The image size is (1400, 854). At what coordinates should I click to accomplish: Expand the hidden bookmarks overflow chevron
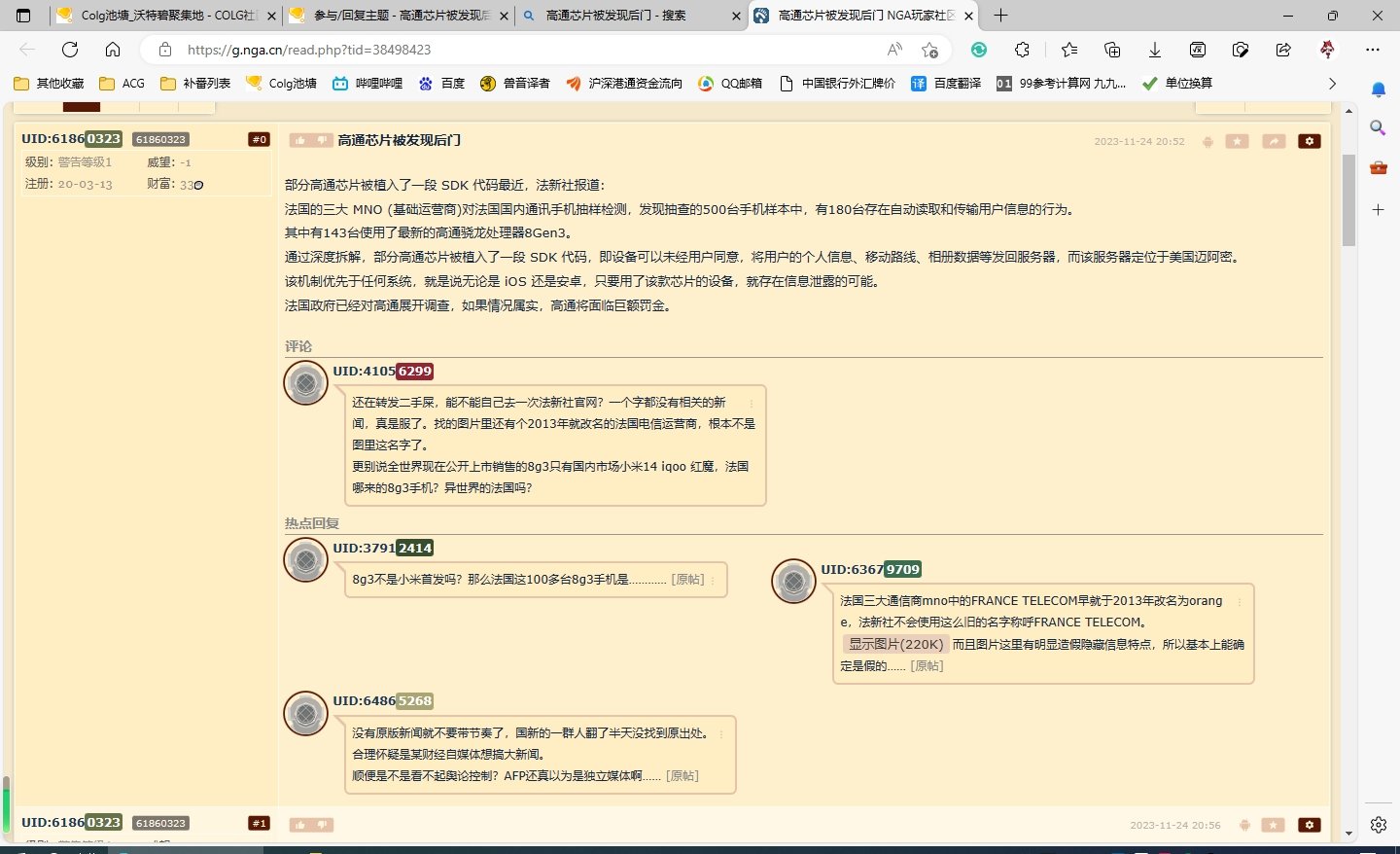1332,84
